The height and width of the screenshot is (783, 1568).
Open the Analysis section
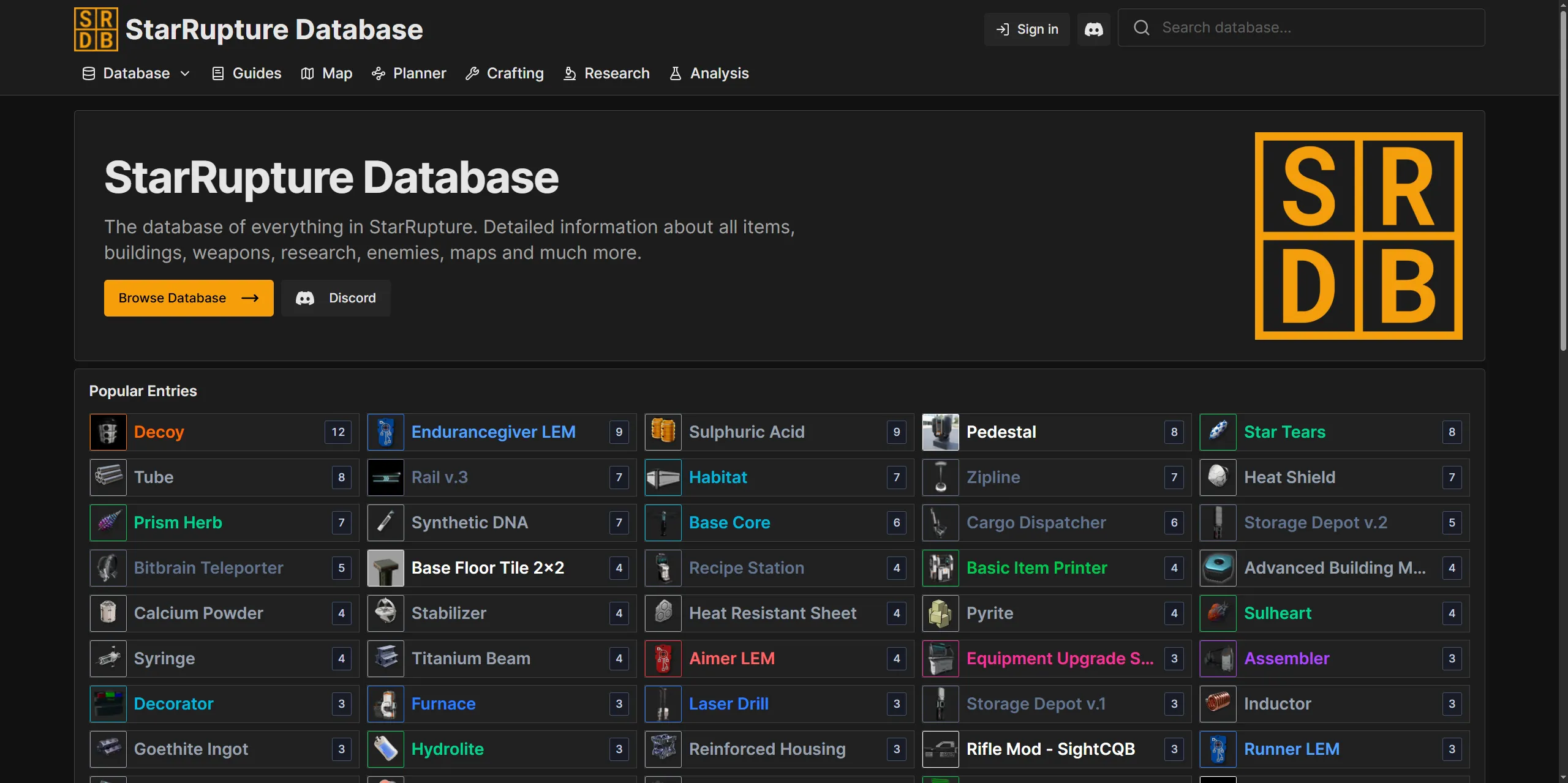[x=709, y=73]
